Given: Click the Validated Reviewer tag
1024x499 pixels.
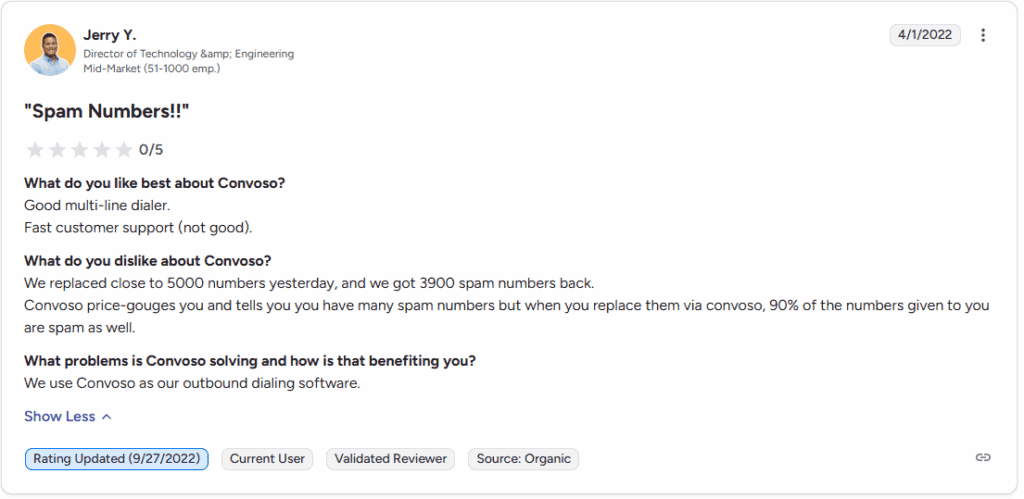Looking at the screenshot, I should [x=390, y=459].
